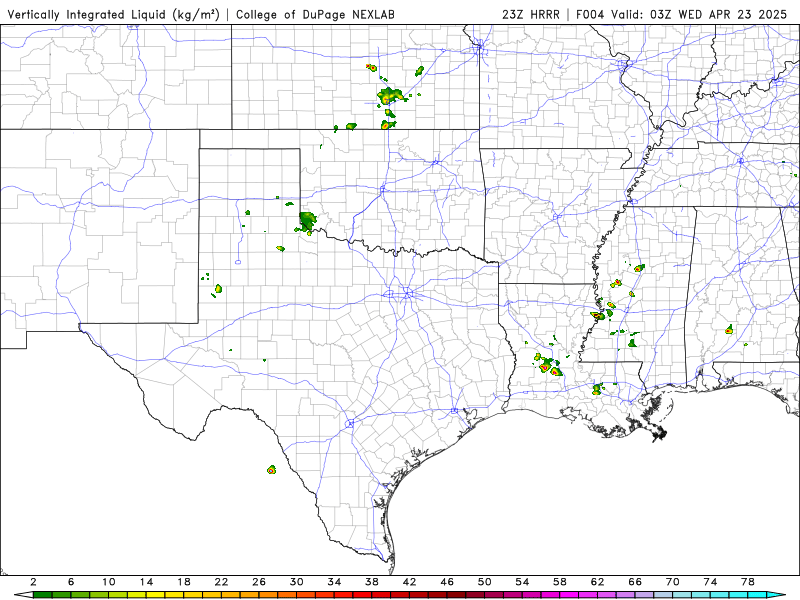
Task: Click the "26" value on the color scale
Action: [x=259, y=582]
